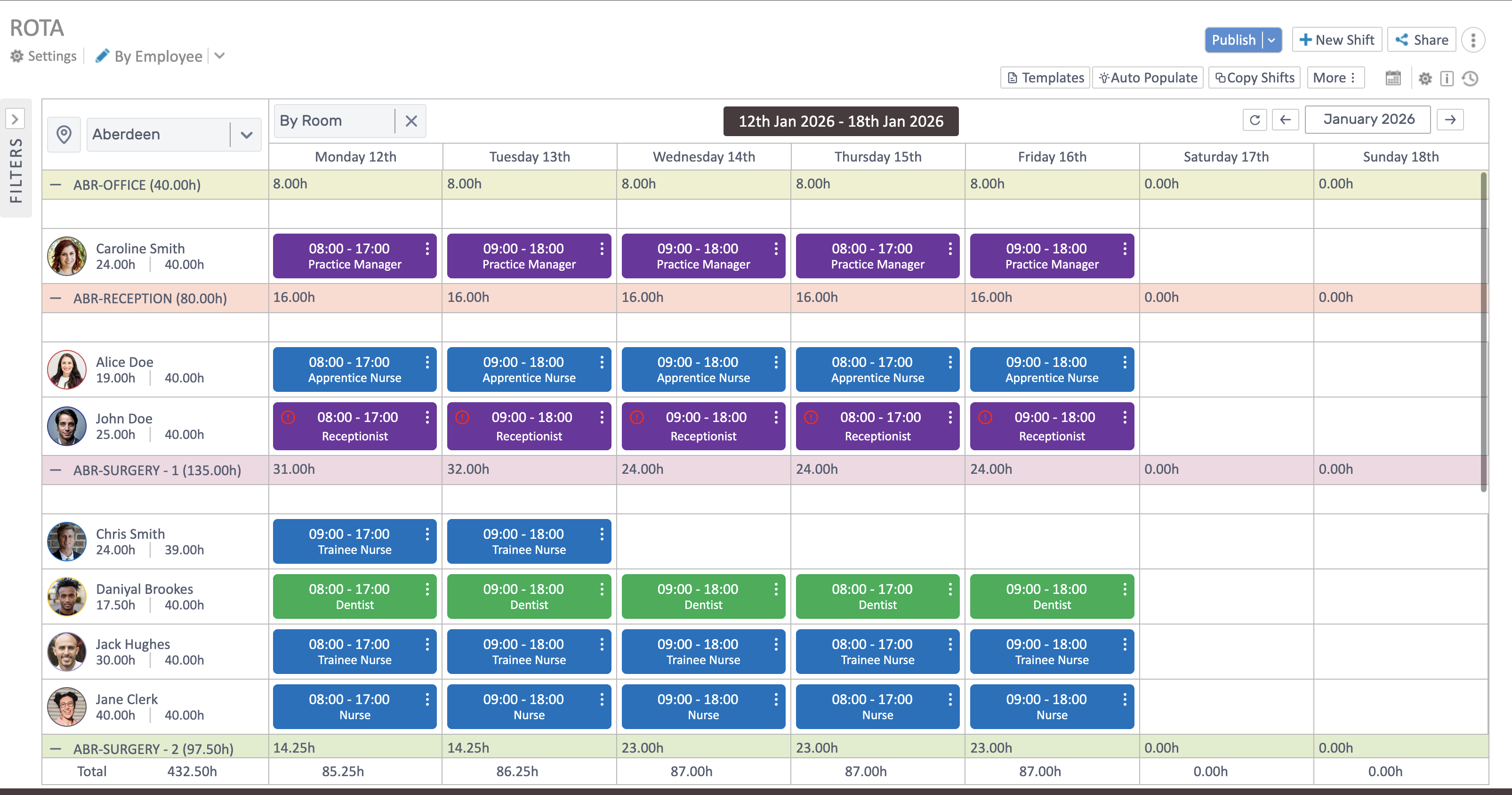
Task: Open the calendar date picker icon
Action: pyautogui.click(x=1393, y=78)
